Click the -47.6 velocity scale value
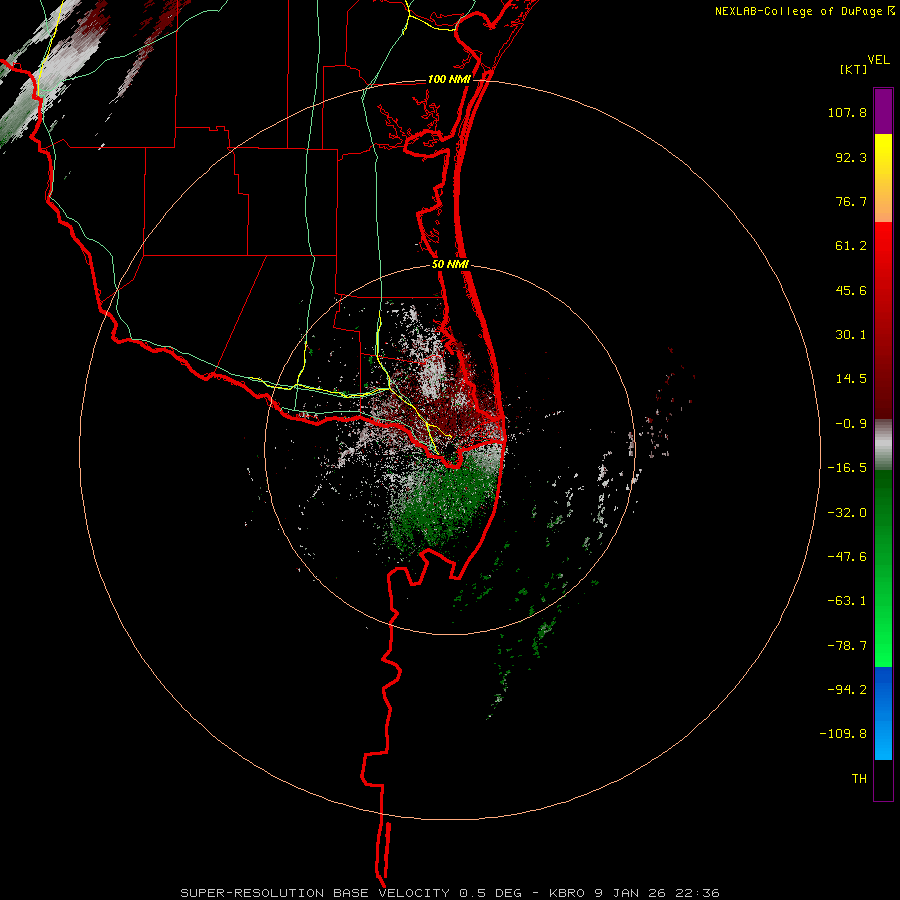The image size is (900, 900). click(x=847, y=557)
